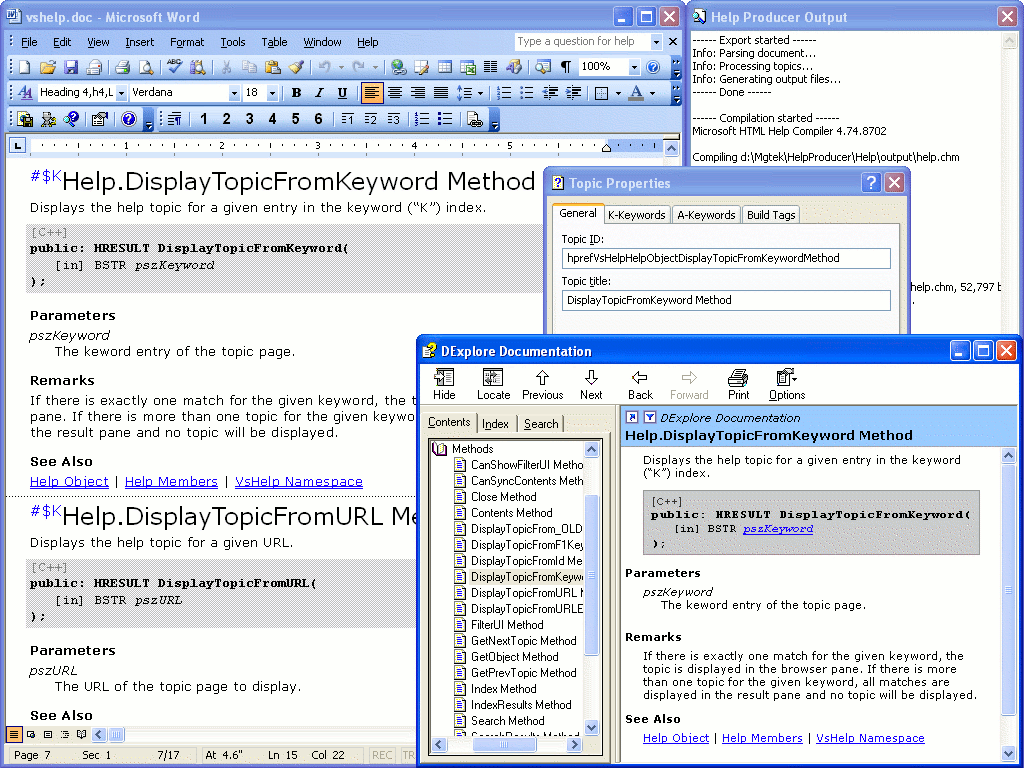The height and width of the screenshot is (768, 1024).
Task: Open the Style dropdown showing Heading 4
Action: pos(121,93)
